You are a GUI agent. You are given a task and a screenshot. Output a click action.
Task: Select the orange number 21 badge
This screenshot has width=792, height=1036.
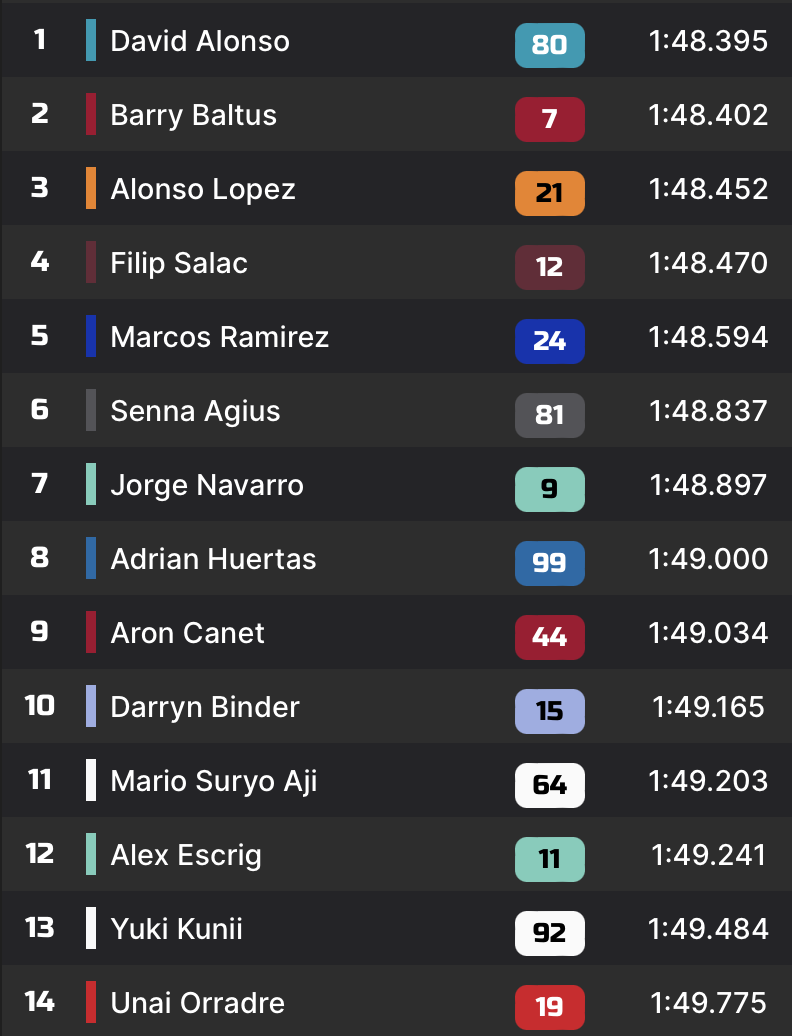549,193
